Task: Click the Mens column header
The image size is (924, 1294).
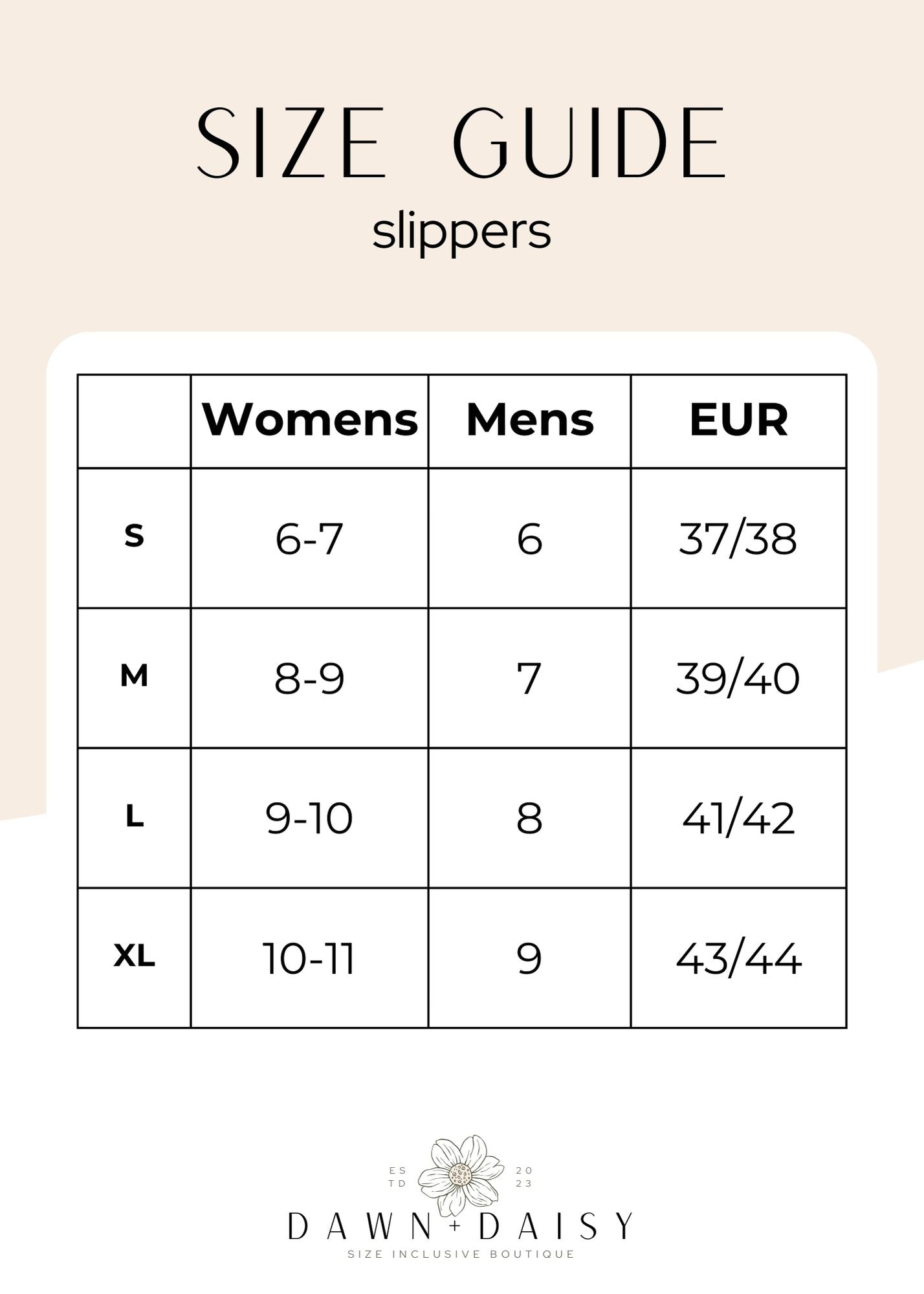Action: [x=529, y=420]
